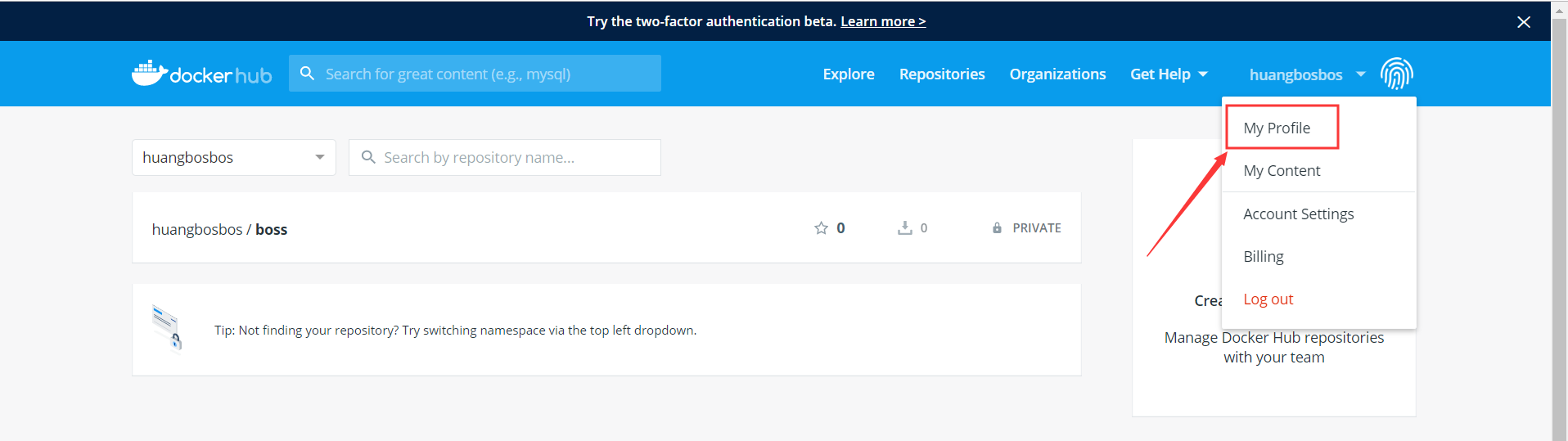Viewport: 1568px width, 441px height.
Task: Open the Organizations page
Action: (x=1057, y=74)
